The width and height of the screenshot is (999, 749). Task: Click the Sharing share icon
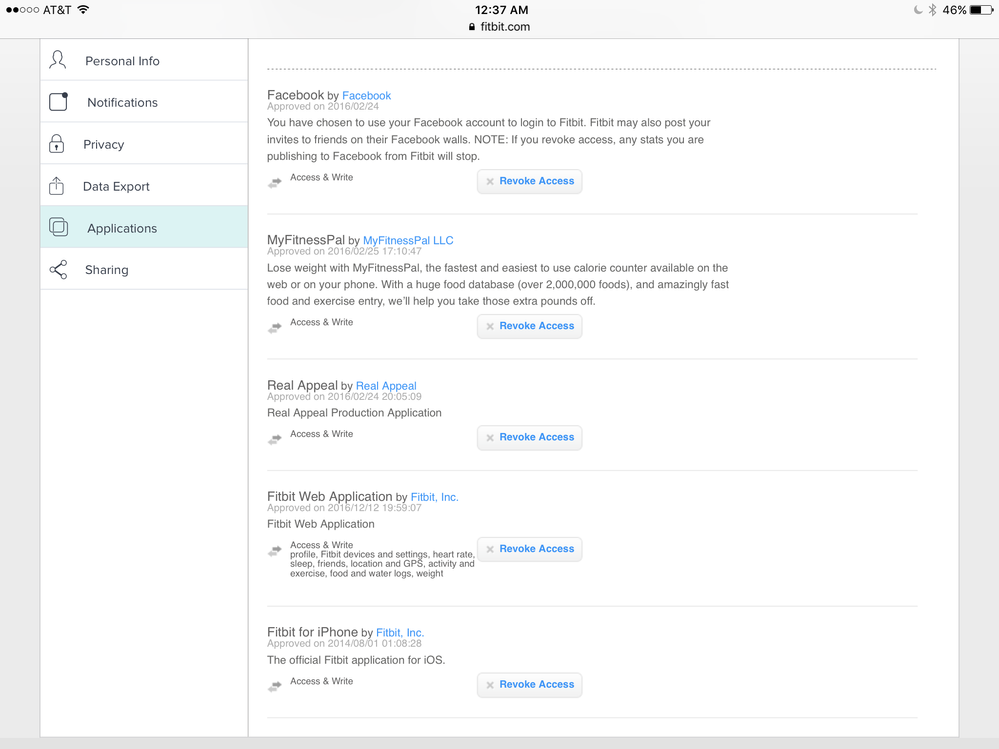pos(58,269)
